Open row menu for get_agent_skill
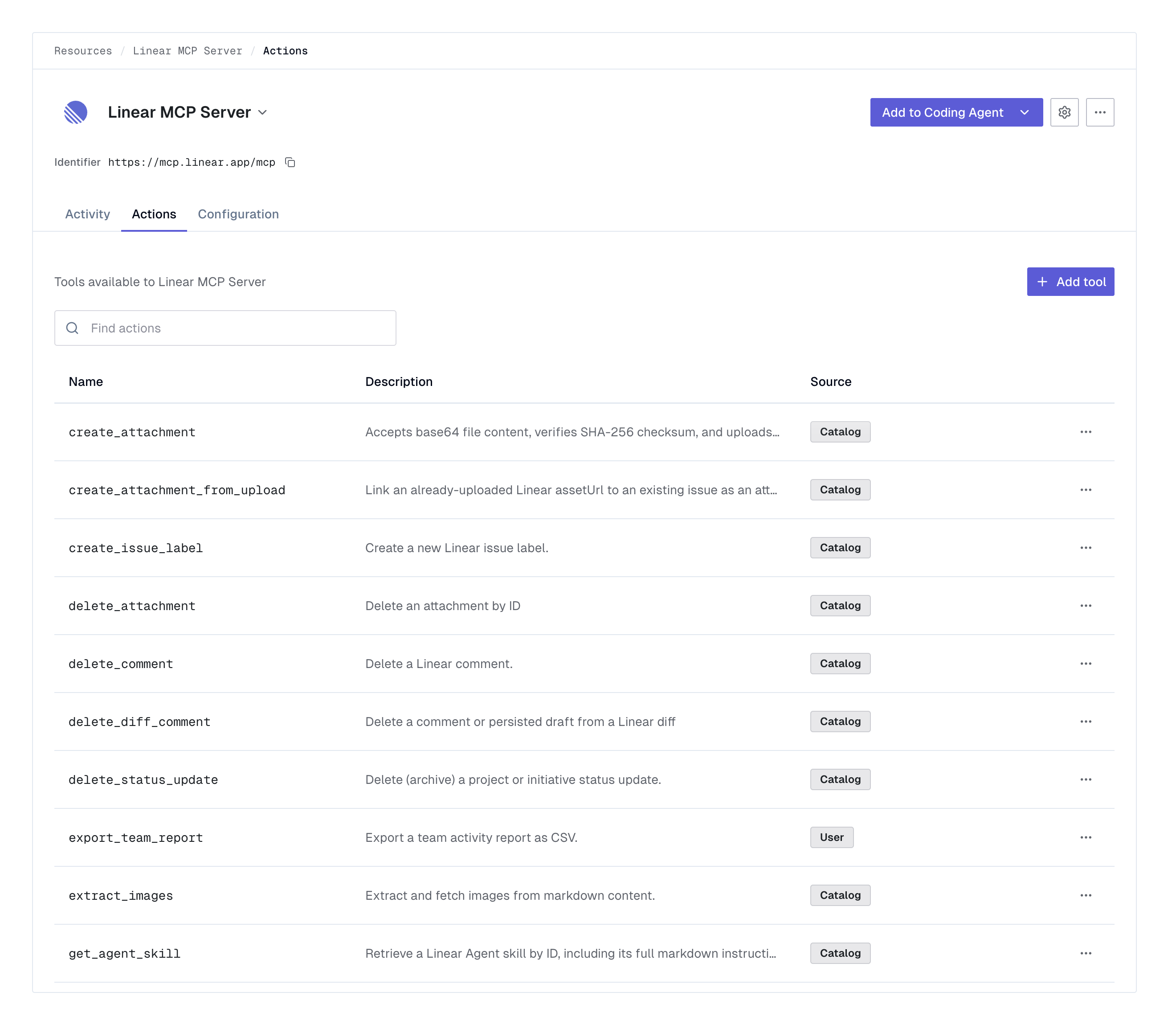This screenshot has height=1025, width=1176. pyautogui.click(x=1085, y=954)
